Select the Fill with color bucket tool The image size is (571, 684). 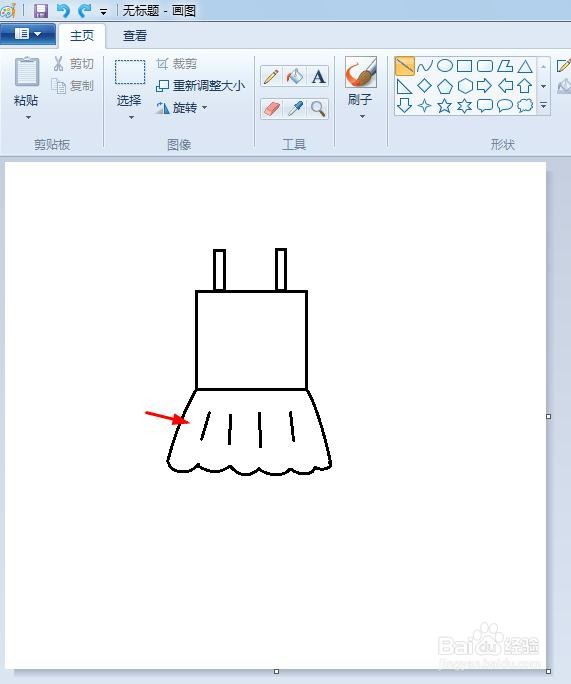[x=295, y=76]
